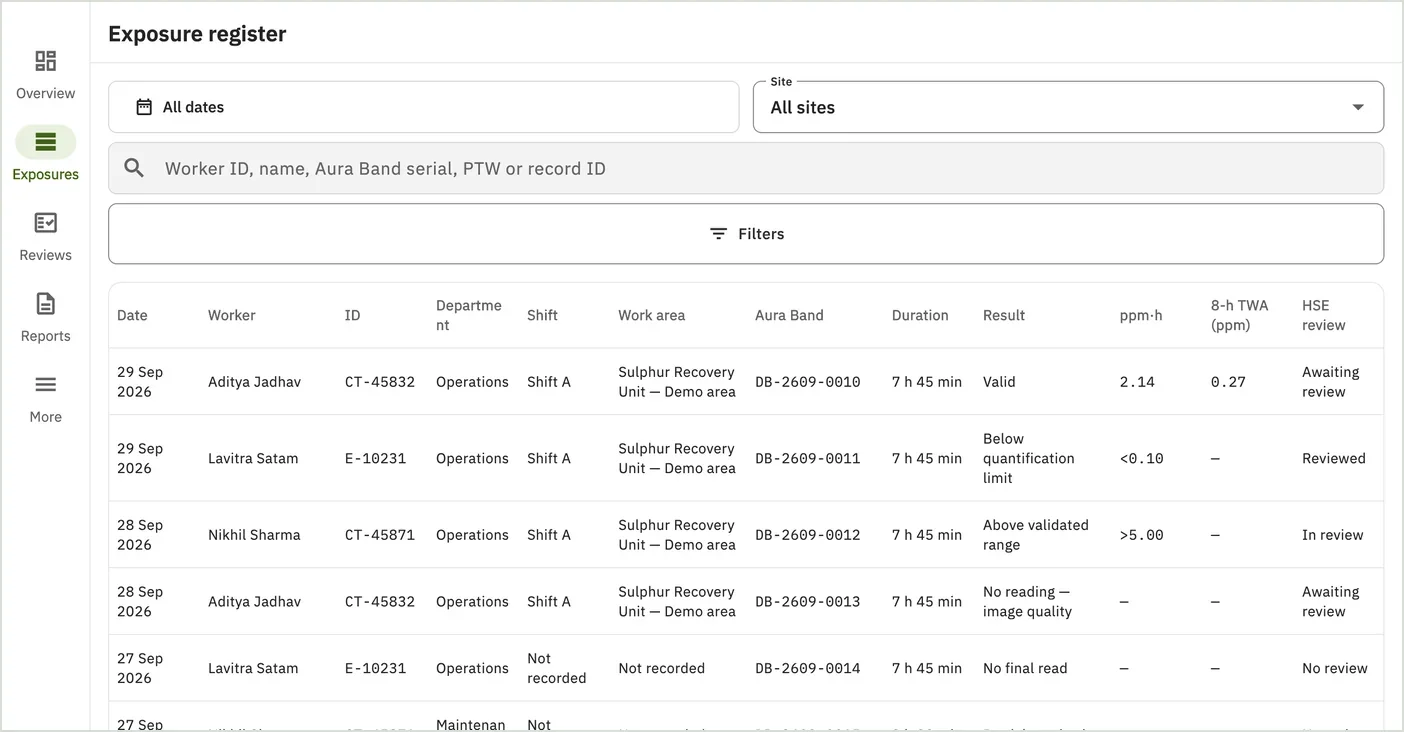1404x732 pixels.
Task: Open the Overview dashboard icon
Action: pos(45,61)
